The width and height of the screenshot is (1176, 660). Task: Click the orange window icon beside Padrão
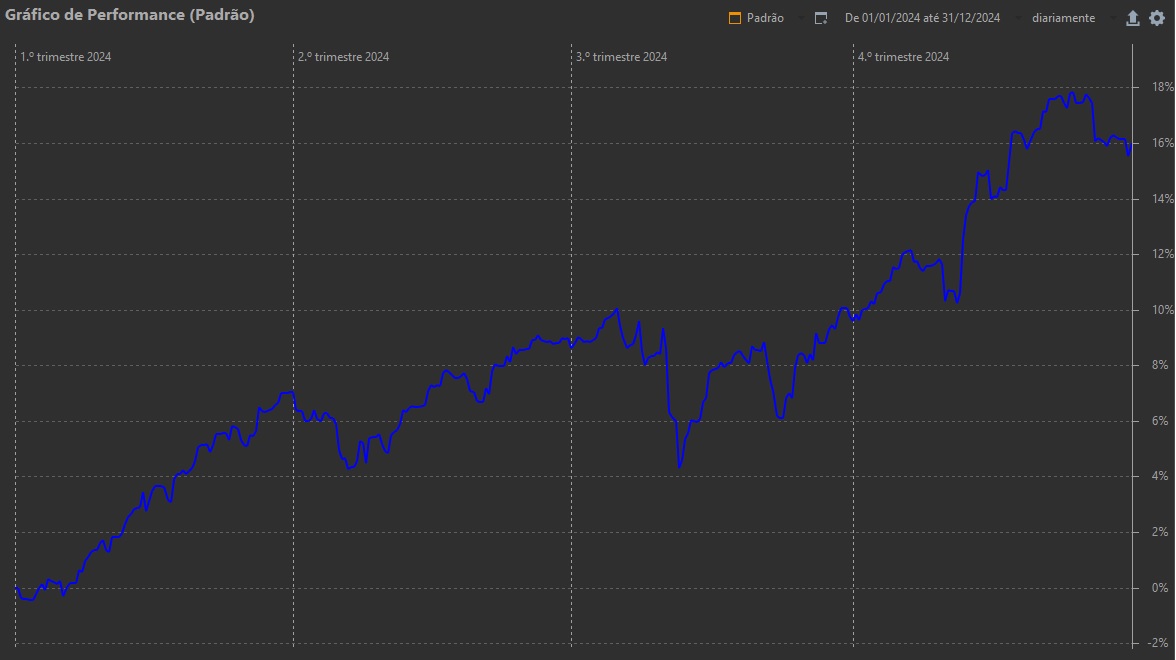click(735, 18)
